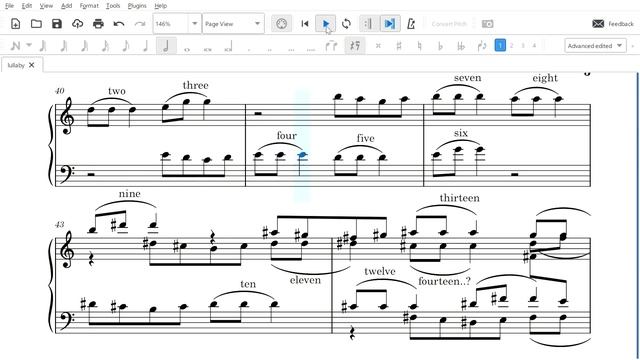
Task: Apply sharp accidental
Action: coord(399,46)
